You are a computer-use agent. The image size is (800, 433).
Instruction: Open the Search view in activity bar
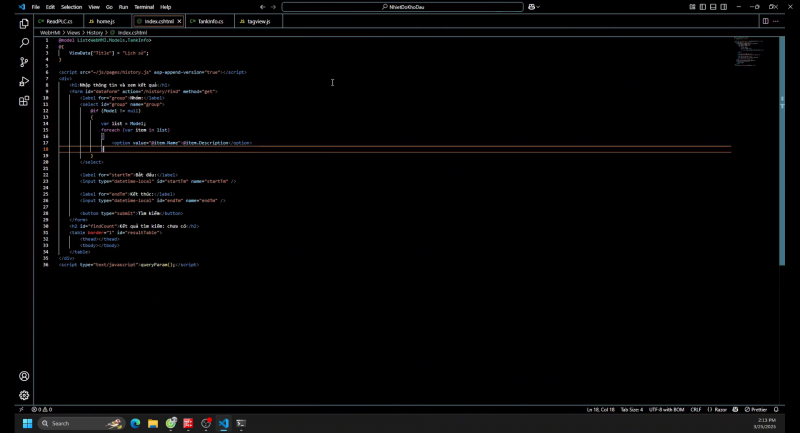[x=24, y=43]
